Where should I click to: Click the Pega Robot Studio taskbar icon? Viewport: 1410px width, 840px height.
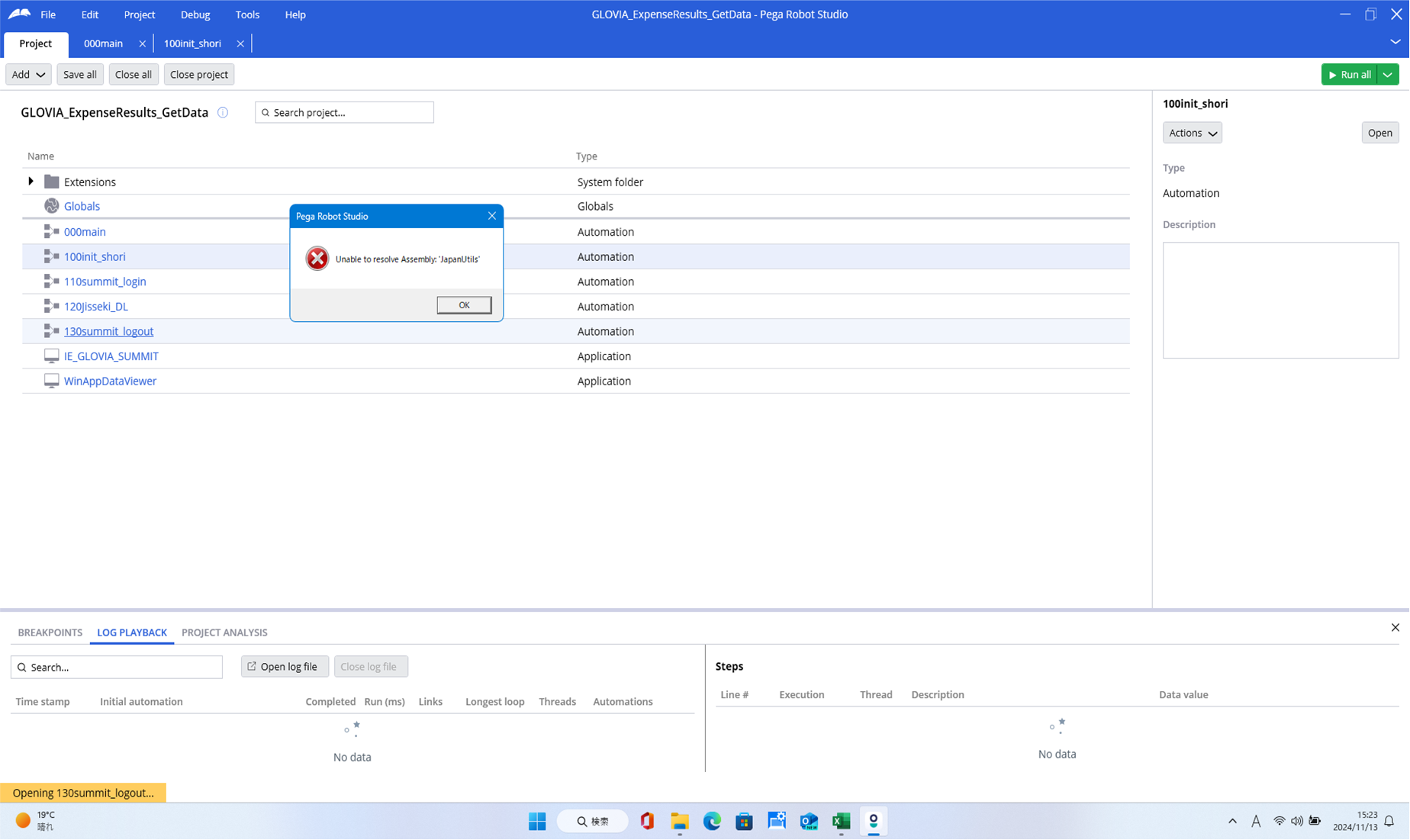[x=874, y=821]
